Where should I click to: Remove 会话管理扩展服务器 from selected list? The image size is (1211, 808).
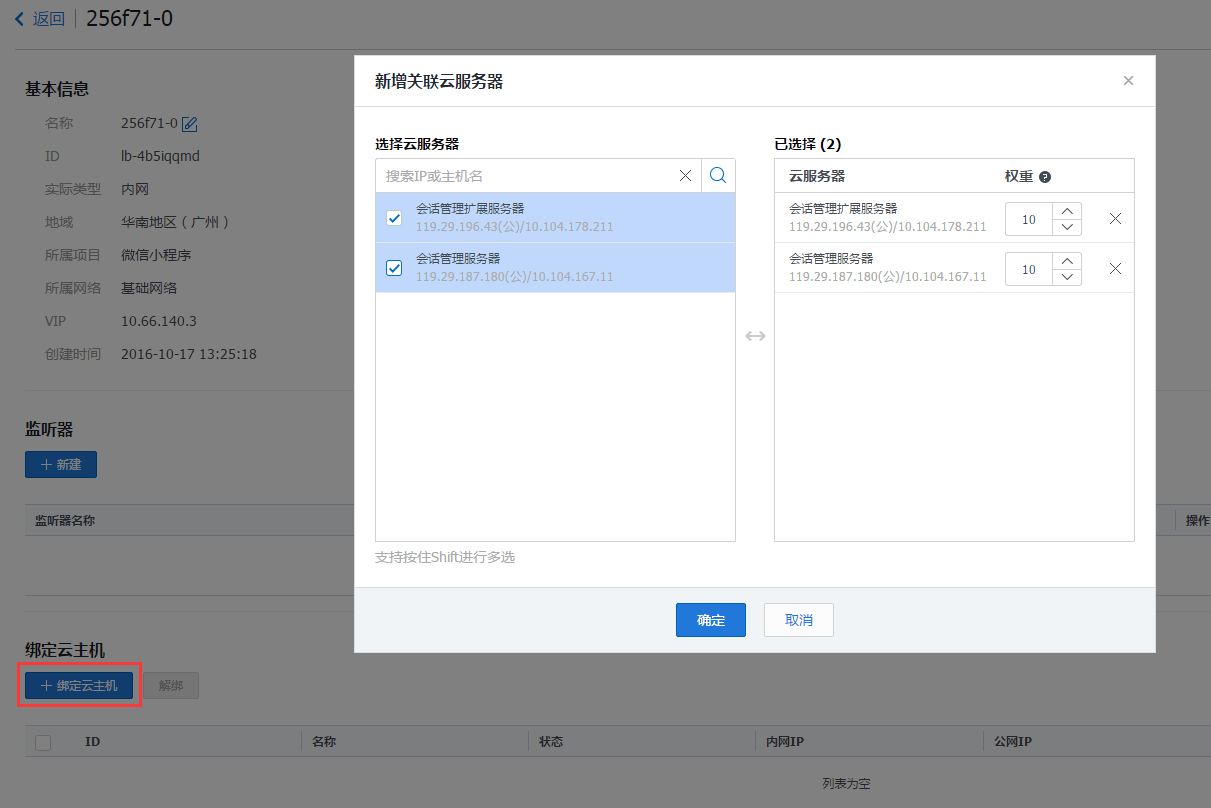pos(1115,218)
